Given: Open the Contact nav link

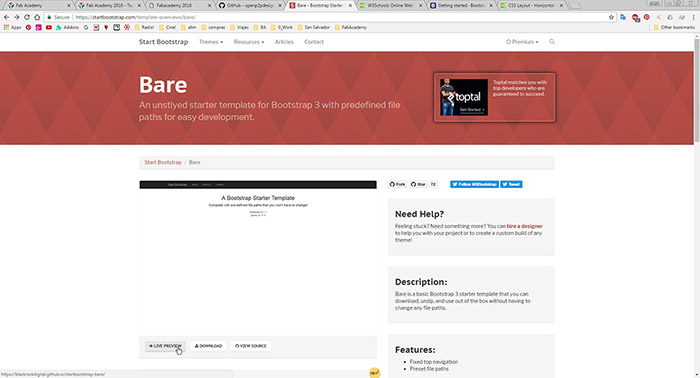Looking at the screenshot, I should pos(314,42).
